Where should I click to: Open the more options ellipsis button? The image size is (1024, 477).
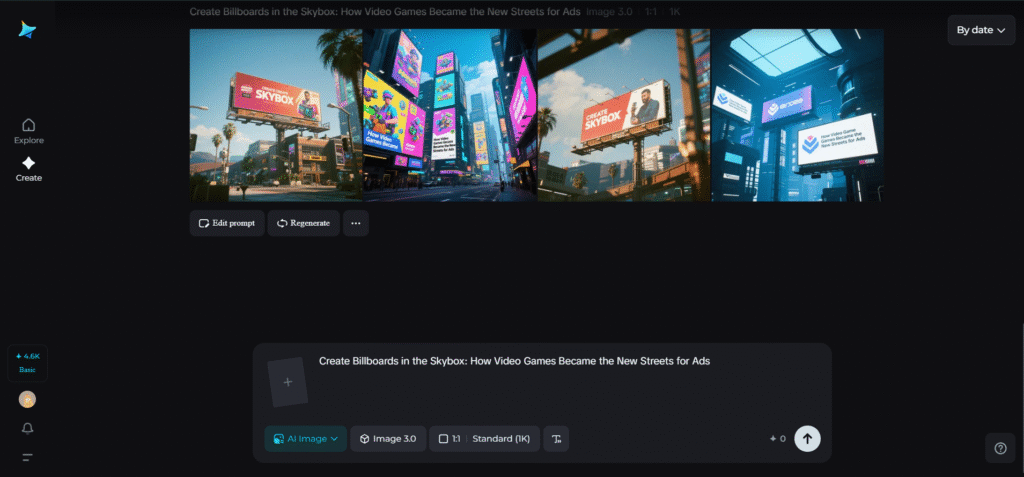coord(356,223)
